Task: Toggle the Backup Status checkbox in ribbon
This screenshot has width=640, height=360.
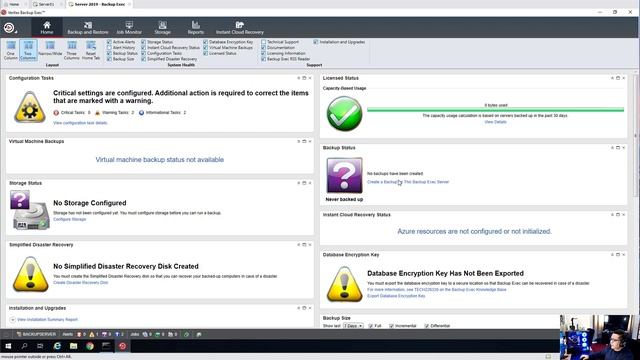Action: [x=109, y=53]
